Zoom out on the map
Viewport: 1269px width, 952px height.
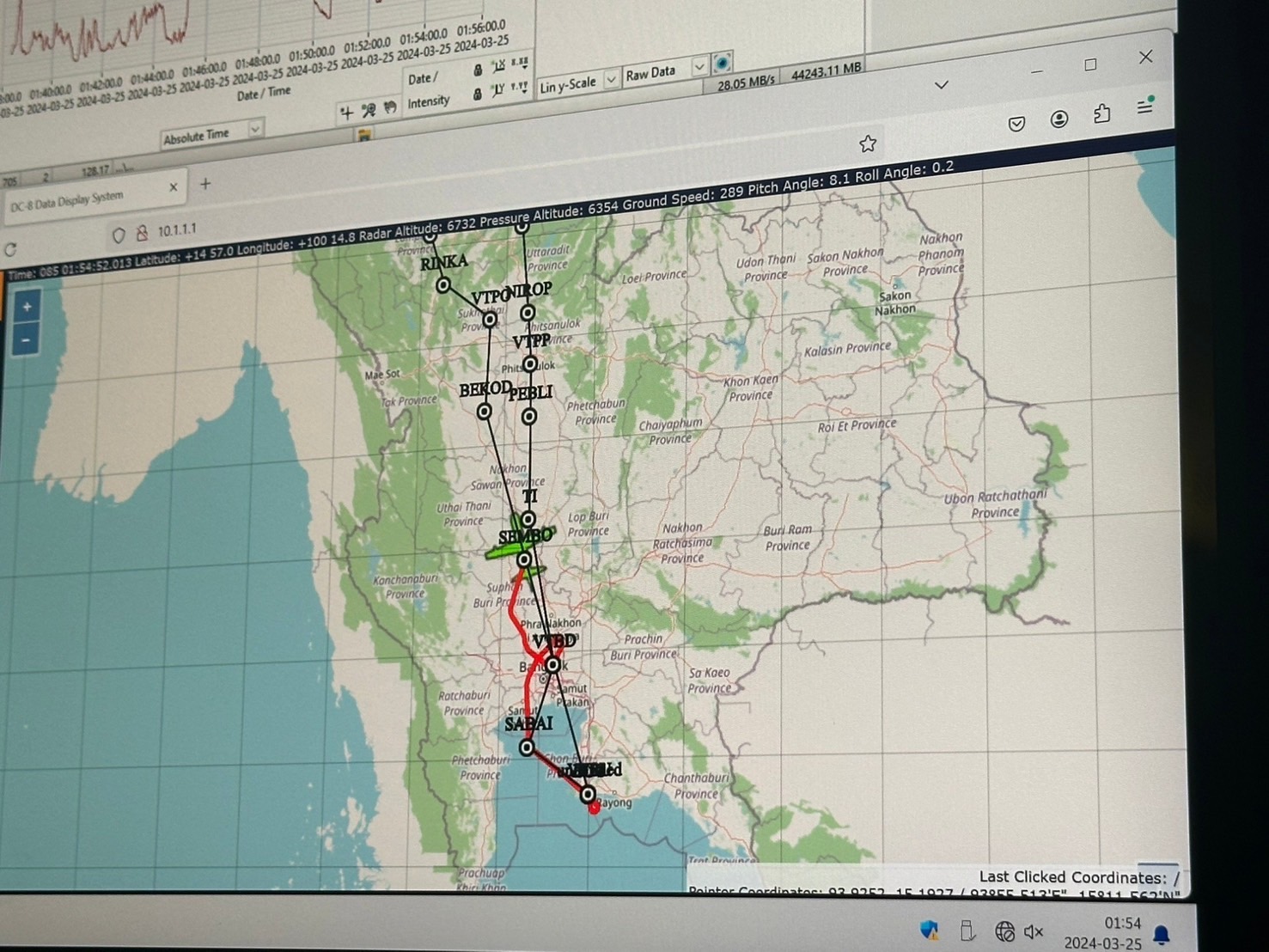pyautogui.click(x=26, y=341)
